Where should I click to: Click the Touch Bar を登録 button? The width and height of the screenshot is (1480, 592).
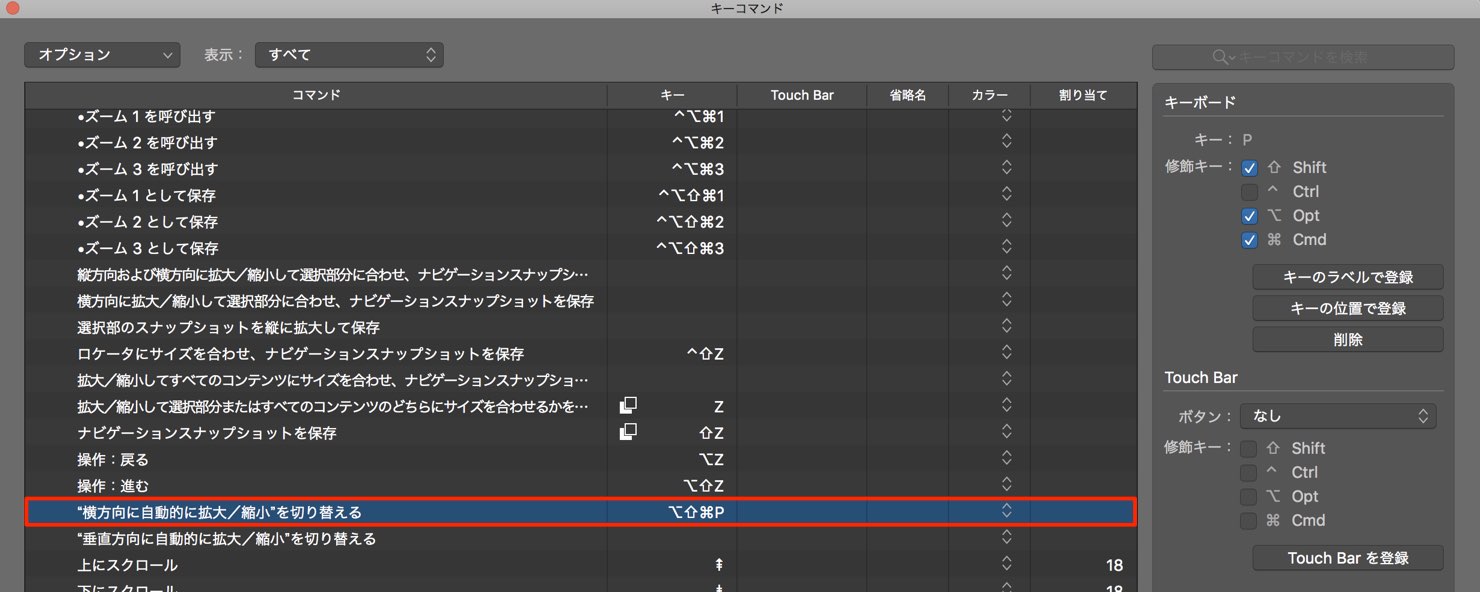pos(1348,558)
